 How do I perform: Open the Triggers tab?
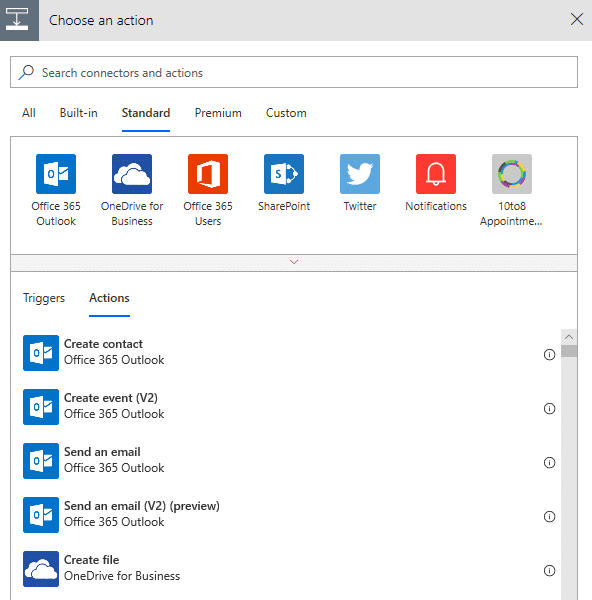pos(44,298)
